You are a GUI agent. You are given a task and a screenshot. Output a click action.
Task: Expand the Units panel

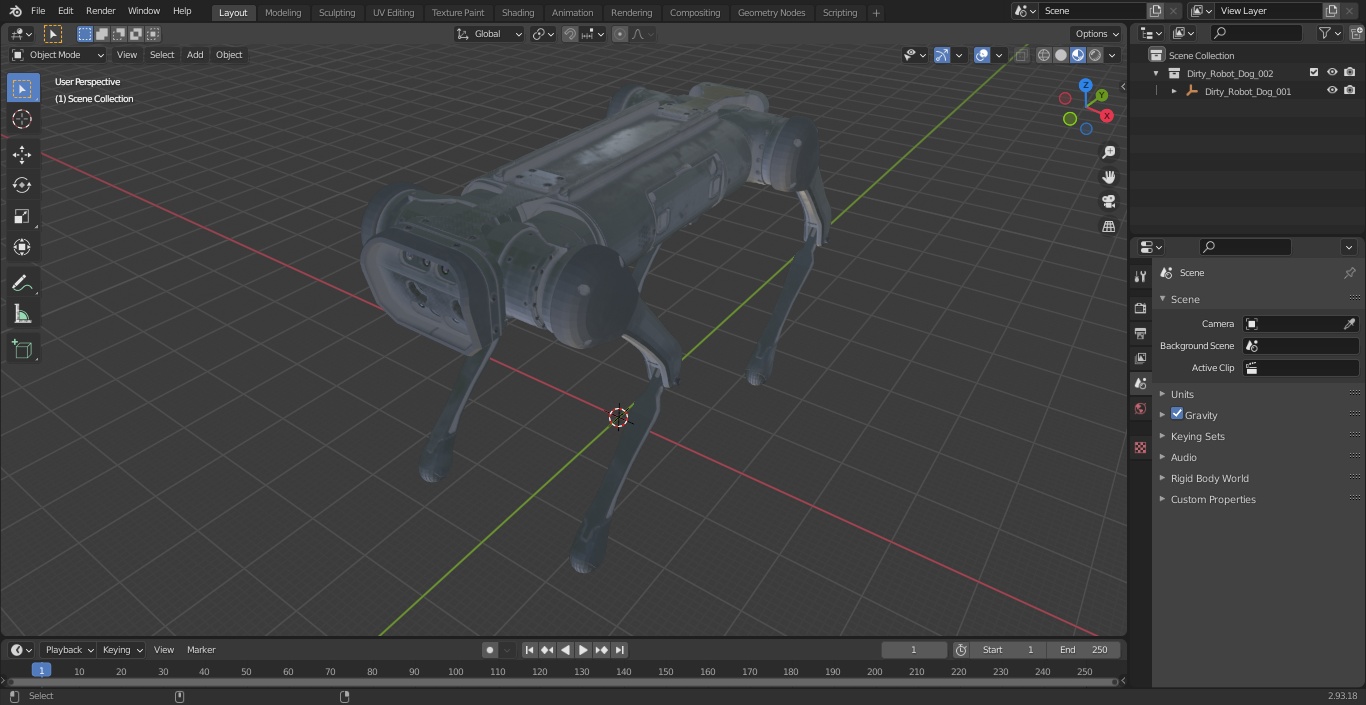point(1182,394)
